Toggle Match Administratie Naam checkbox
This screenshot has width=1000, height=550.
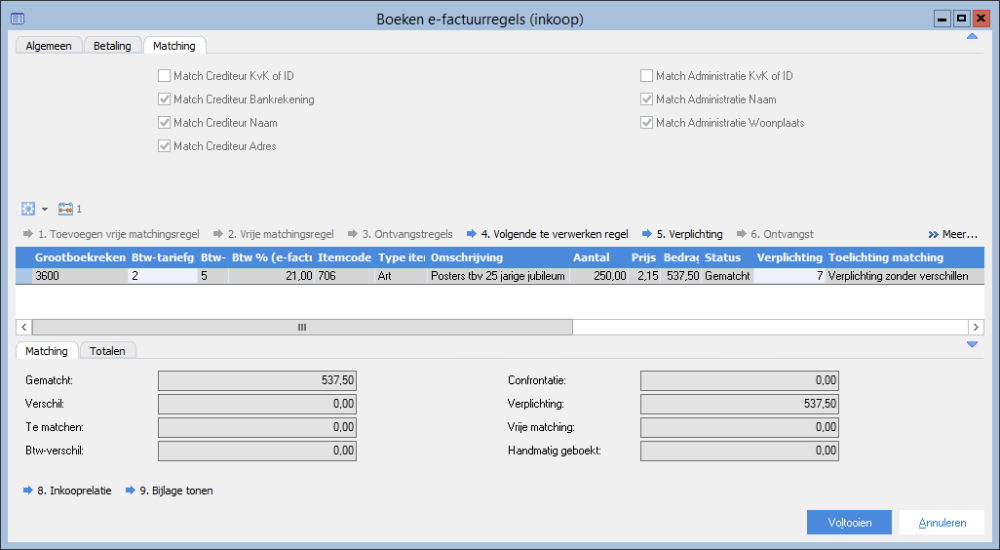[647, 100]
